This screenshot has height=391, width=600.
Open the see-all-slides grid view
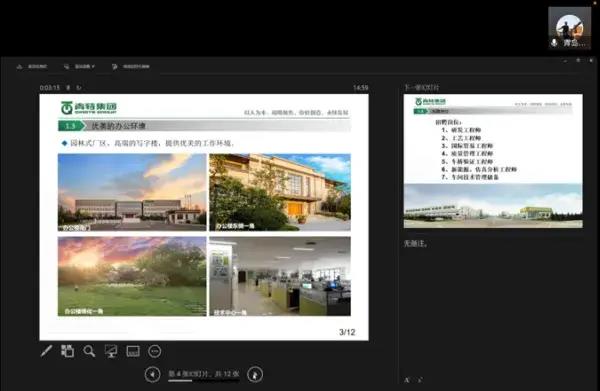pos(67,351)
